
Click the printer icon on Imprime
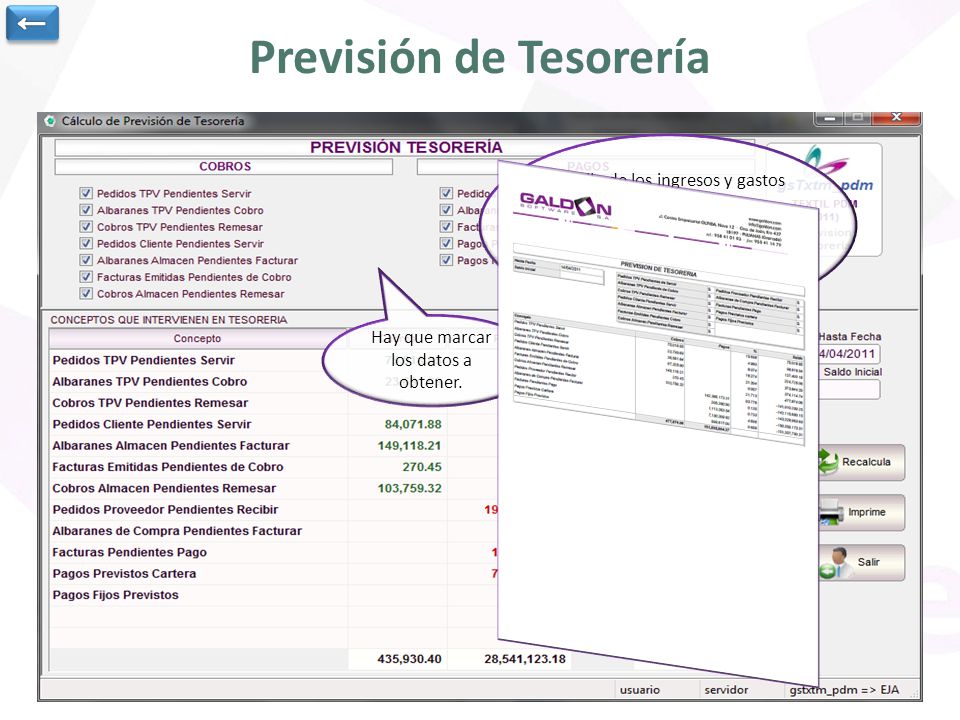831,512
